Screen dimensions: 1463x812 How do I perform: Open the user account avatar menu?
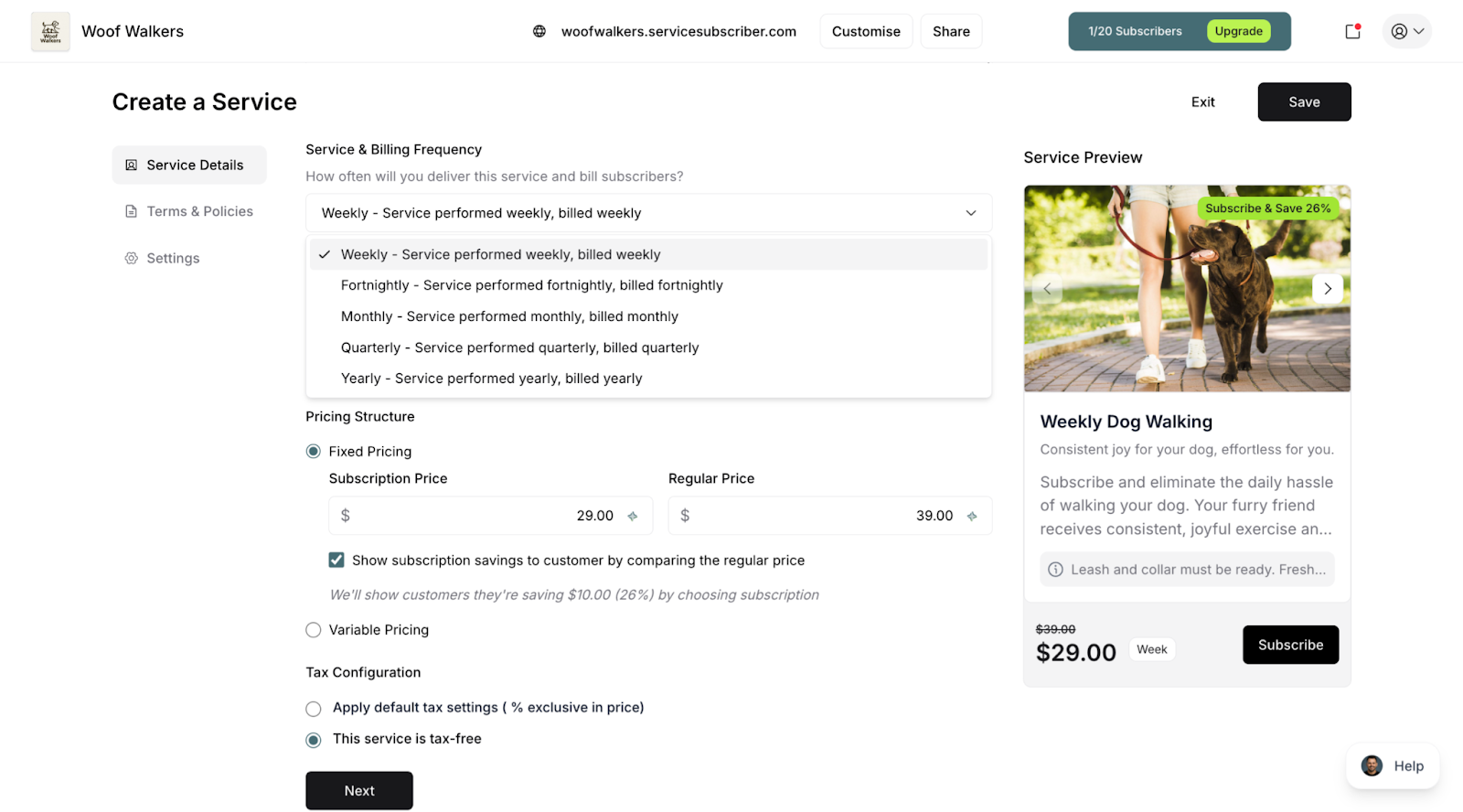coord(1406,31)
